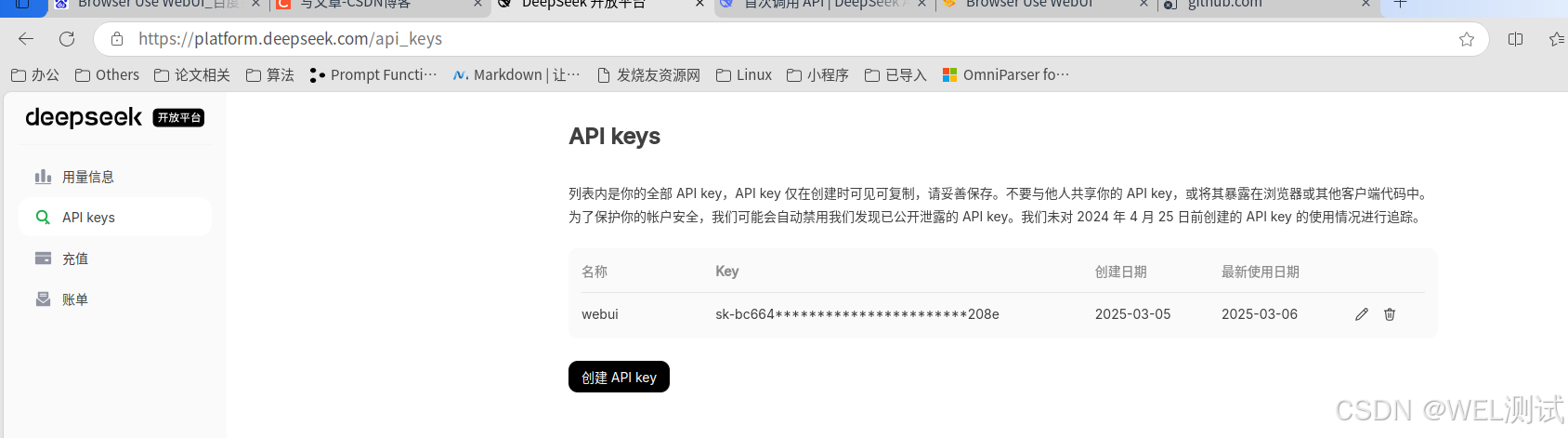The image size is (1568, 438).
Task: Click the 最新使用日期 column header
Action: pos(1261,272)
